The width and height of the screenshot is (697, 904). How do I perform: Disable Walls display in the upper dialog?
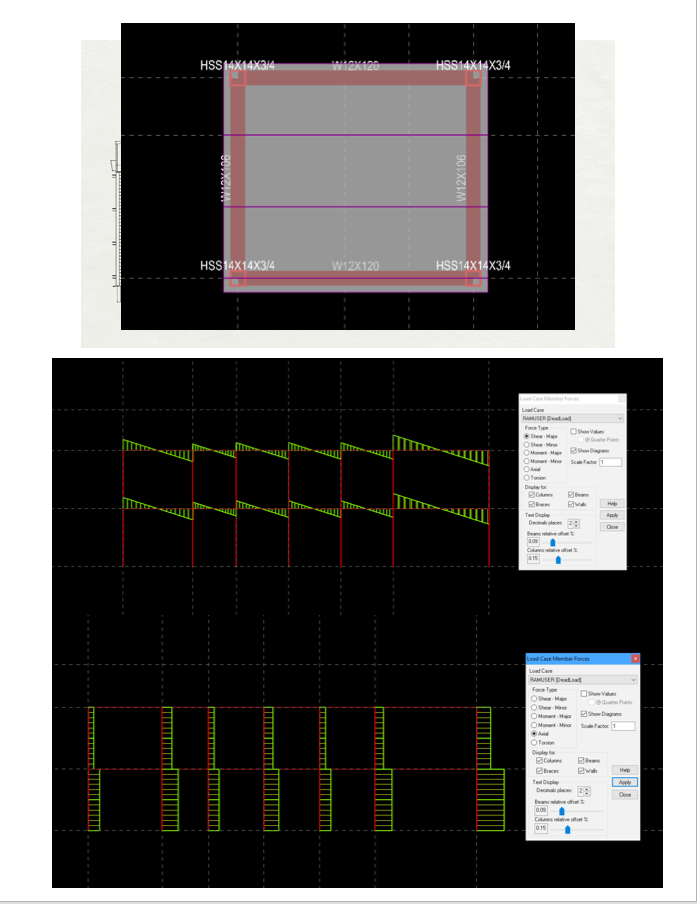[x=571, y=504]
